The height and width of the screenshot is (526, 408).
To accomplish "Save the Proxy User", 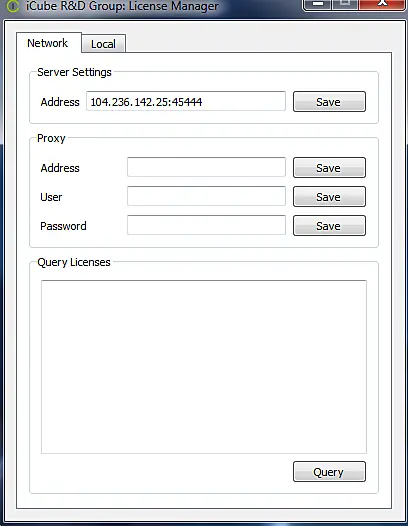I will click(329, 197).
